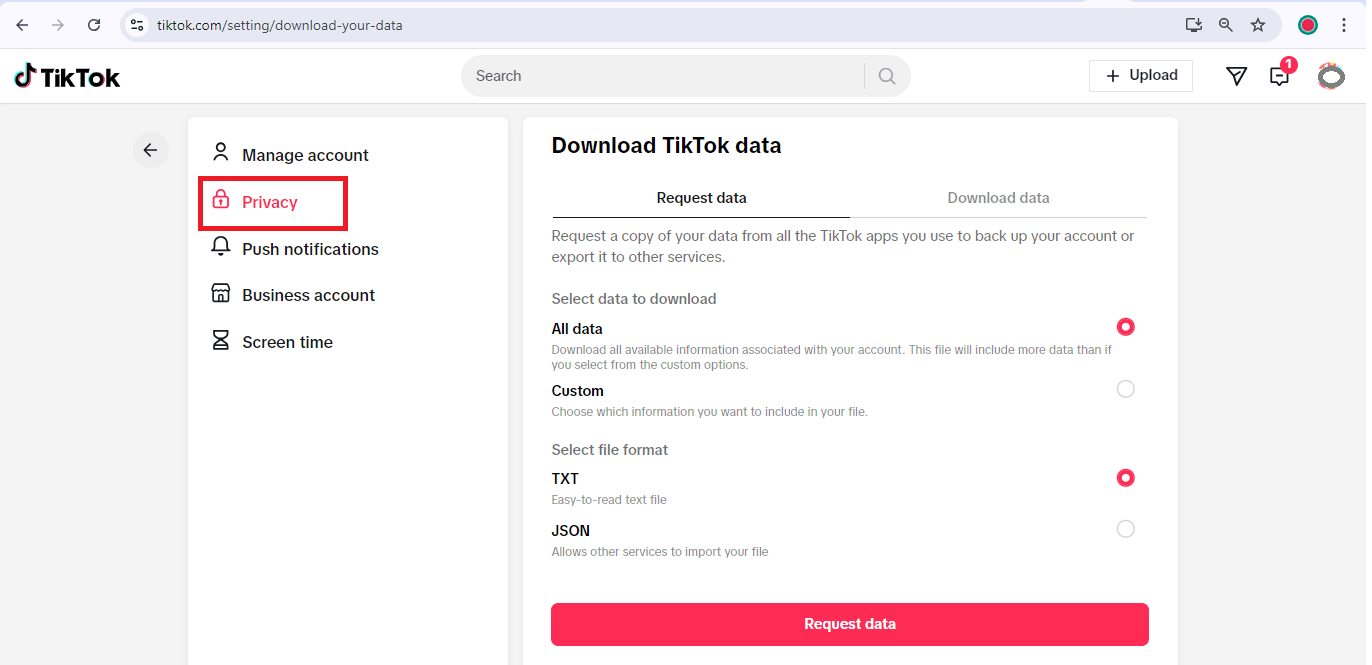Viewport: 1372px width, 665px height.
Task: Bookmark this page with star icon
Action: point(1258,25)
